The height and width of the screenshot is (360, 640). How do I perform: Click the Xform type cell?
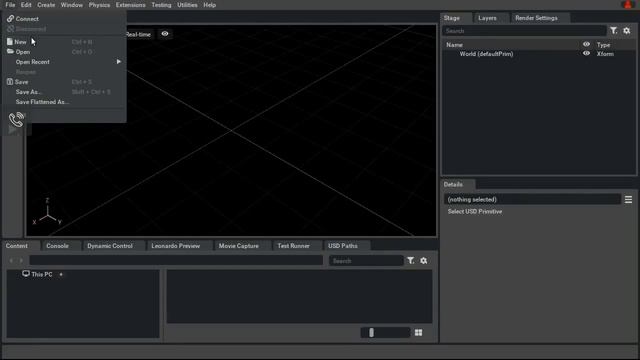(x=605, y=54)
